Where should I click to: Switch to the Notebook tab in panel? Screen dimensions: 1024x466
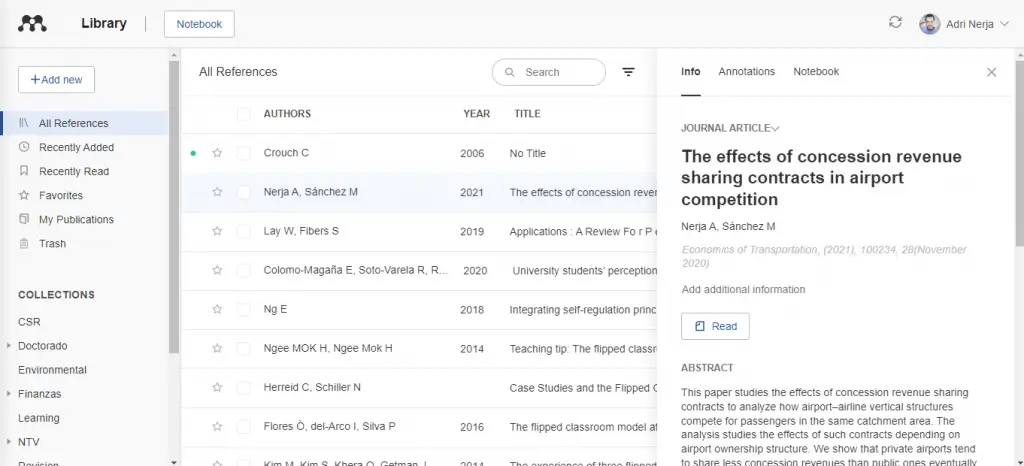(816, 72)
